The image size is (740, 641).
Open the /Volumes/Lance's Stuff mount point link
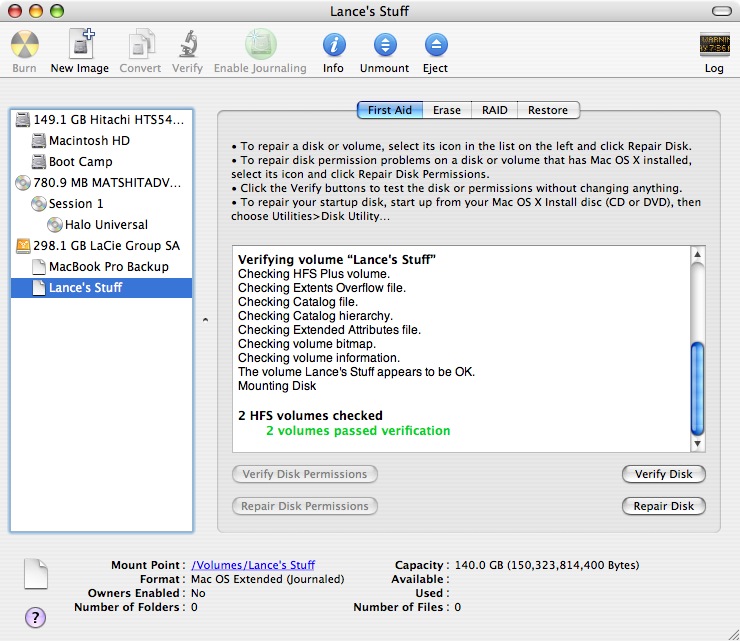253,565
